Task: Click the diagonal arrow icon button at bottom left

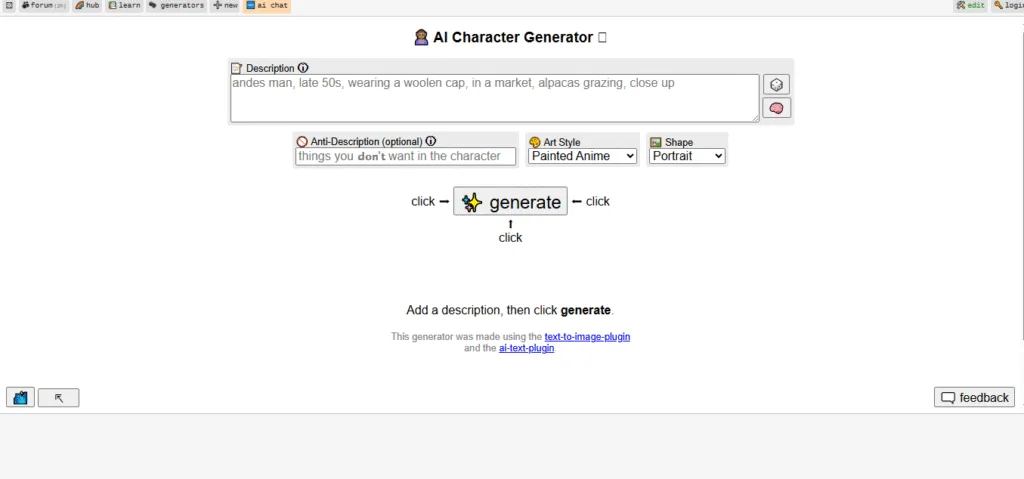Action: (59, 397)
